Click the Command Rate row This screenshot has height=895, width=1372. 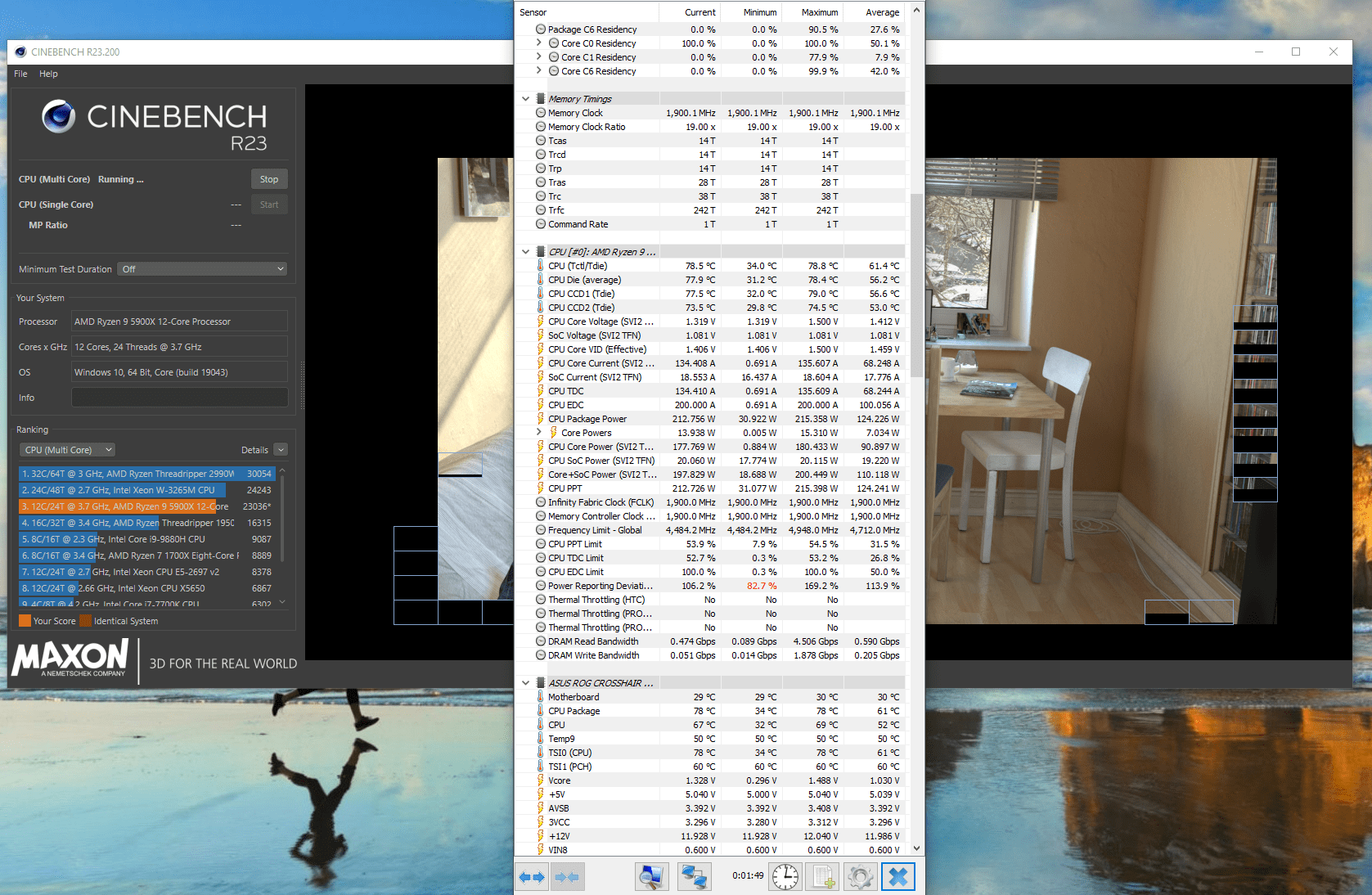tap(710, 224)
